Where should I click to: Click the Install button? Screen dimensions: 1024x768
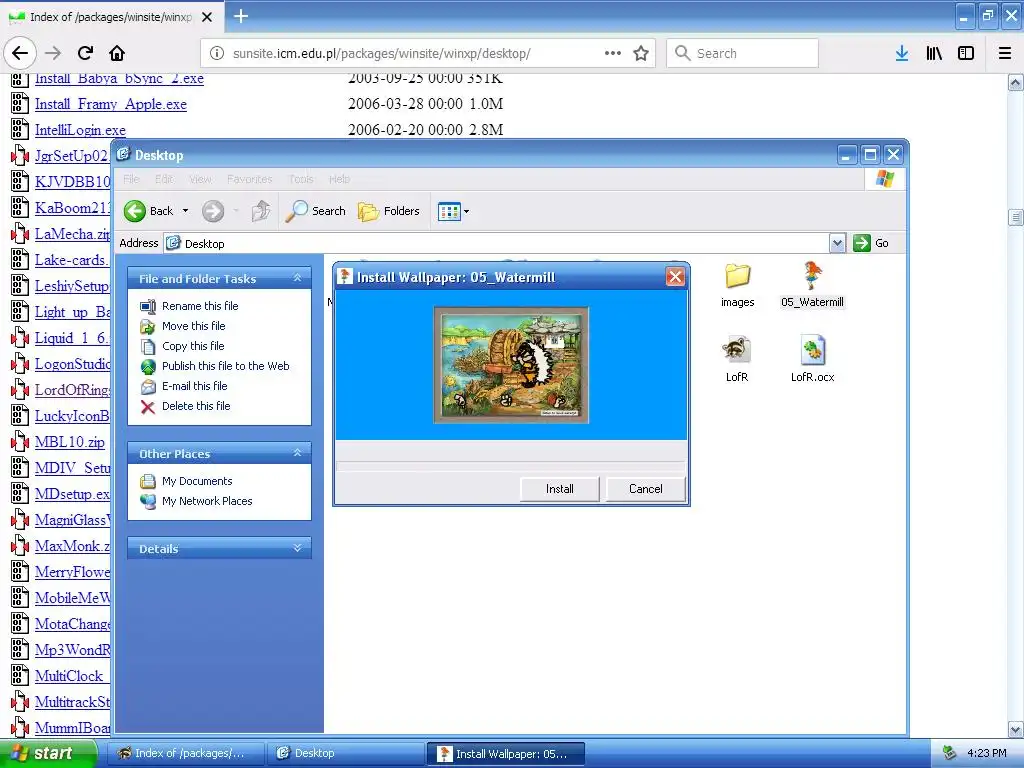pos(560,489)
